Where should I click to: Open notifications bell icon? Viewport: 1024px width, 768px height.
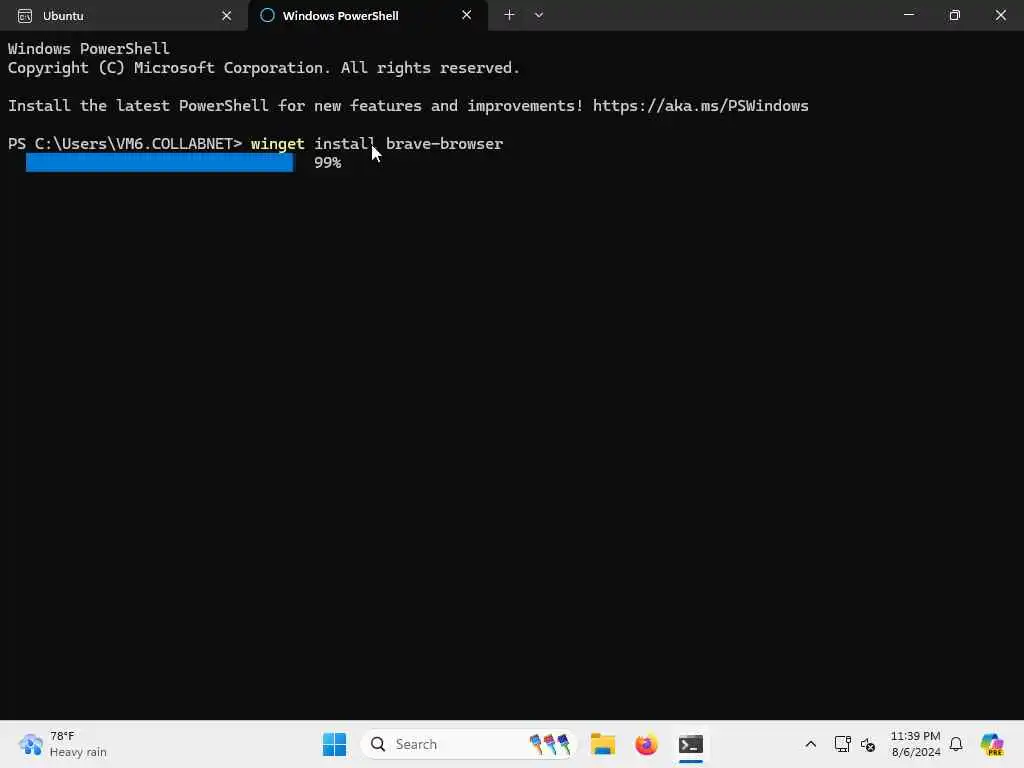(956, 744)
